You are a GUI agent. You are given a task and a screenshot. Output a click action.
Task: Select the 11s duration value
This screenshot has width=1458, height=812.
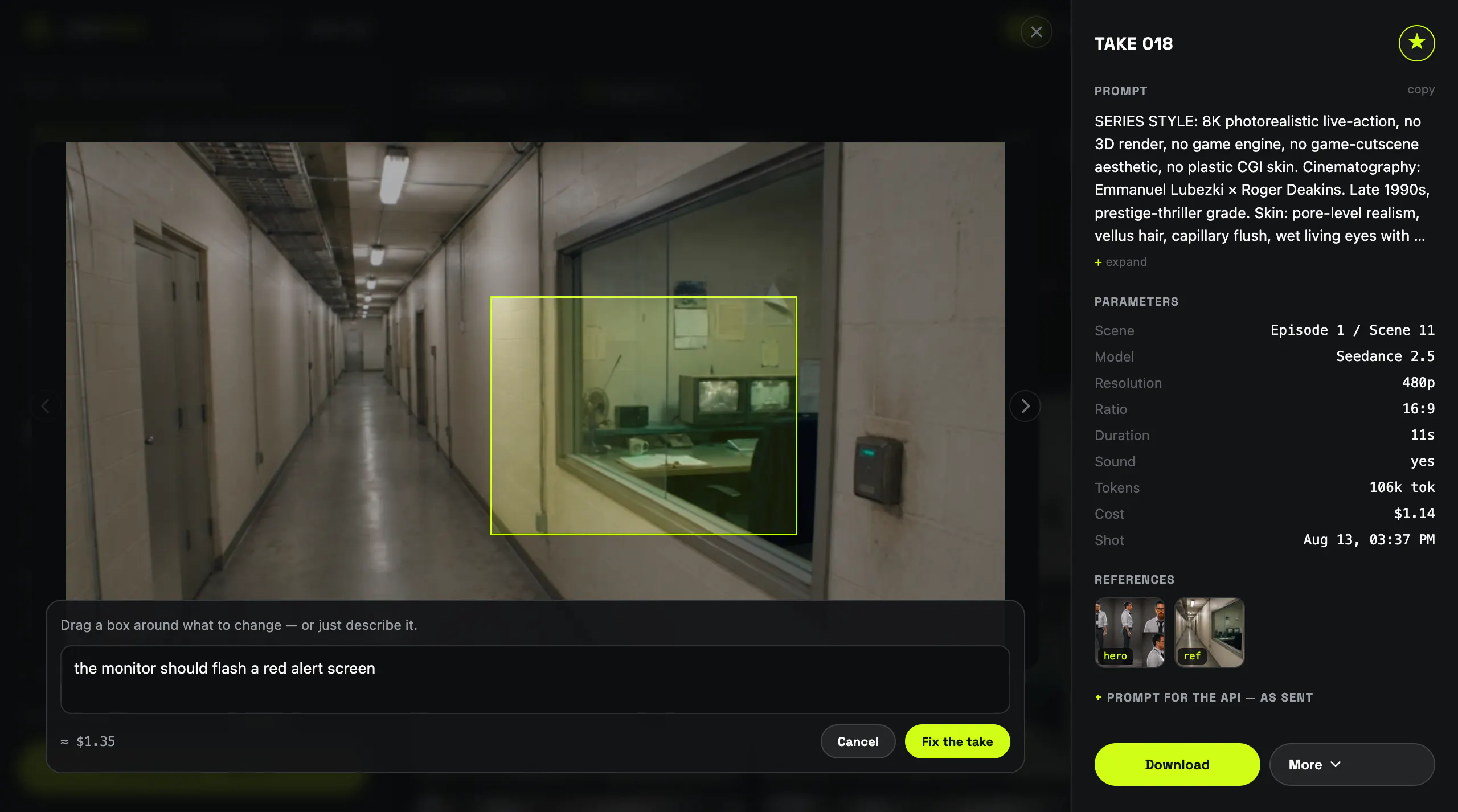click(1422, 435)
